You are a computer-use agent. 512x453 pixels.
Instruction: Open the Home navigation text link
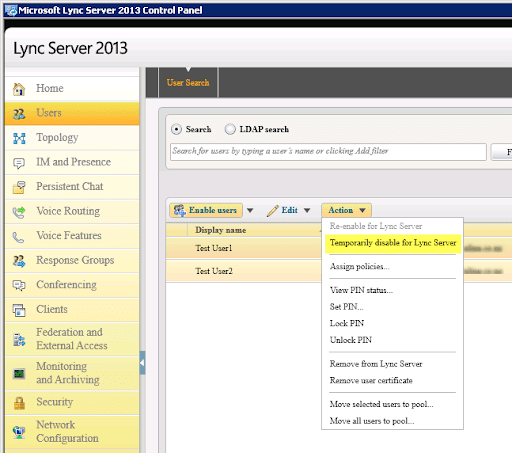50,88
